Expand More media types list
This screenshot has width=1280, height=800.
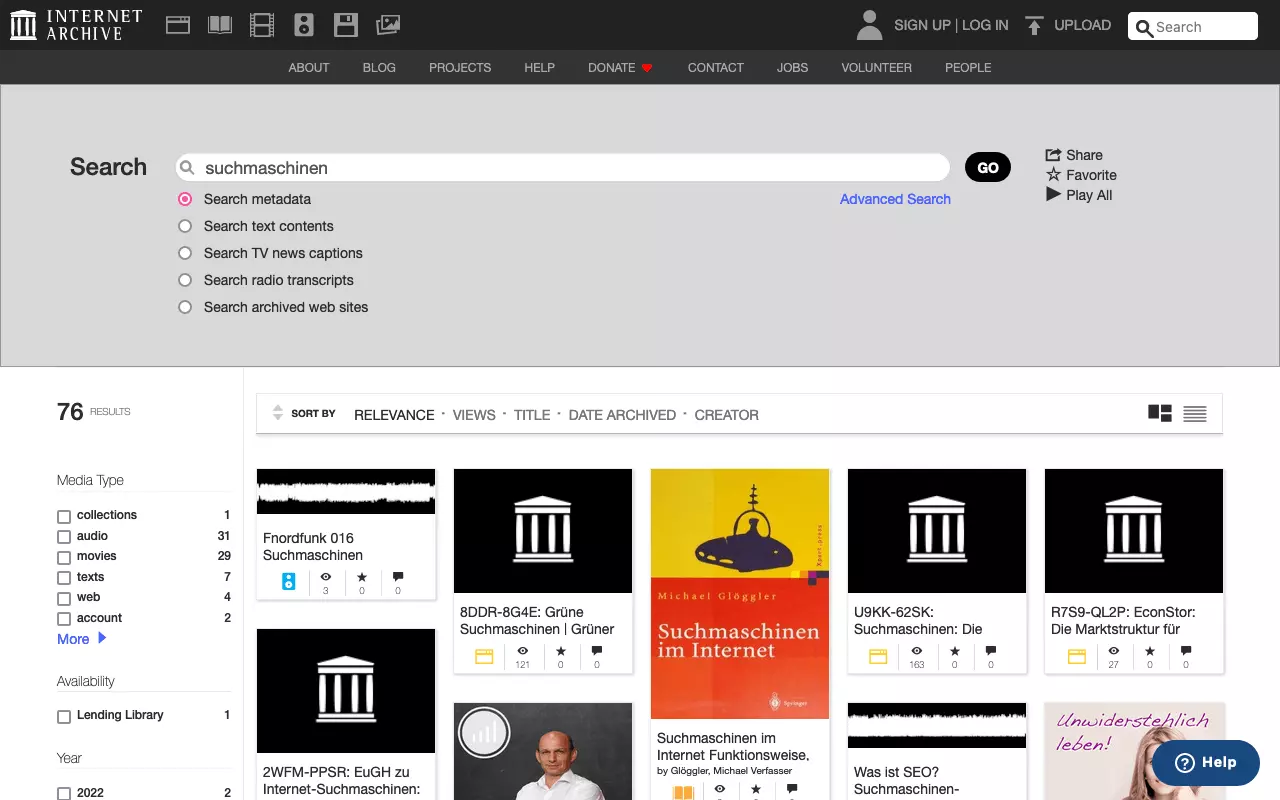coord(82,639)
